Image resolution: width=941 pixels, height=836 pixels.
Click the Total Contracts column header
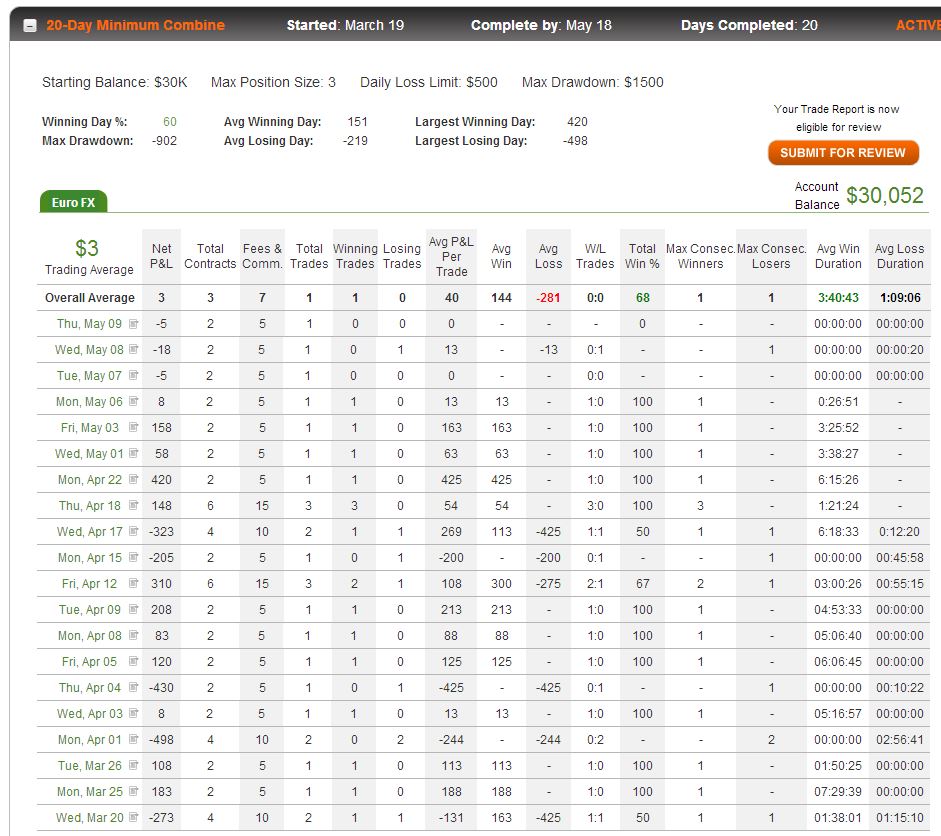tap(210, 256)
